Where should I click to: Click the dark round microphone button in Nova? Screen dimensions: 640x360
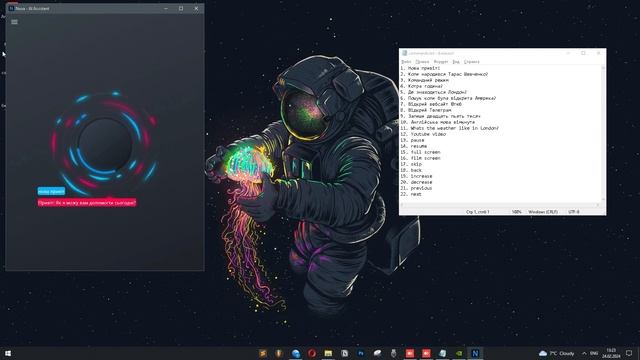(x=105, y=144)
